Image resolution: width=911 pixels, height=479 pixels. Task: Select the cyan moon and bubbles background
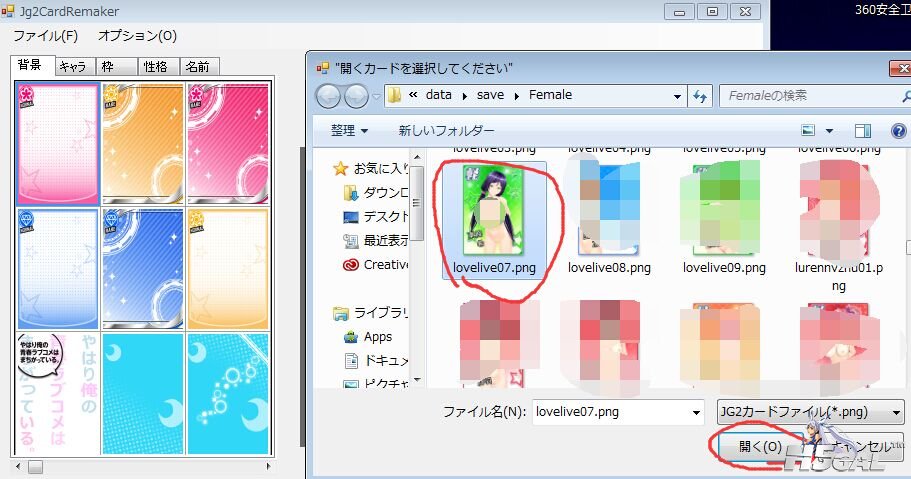point(228,393)
